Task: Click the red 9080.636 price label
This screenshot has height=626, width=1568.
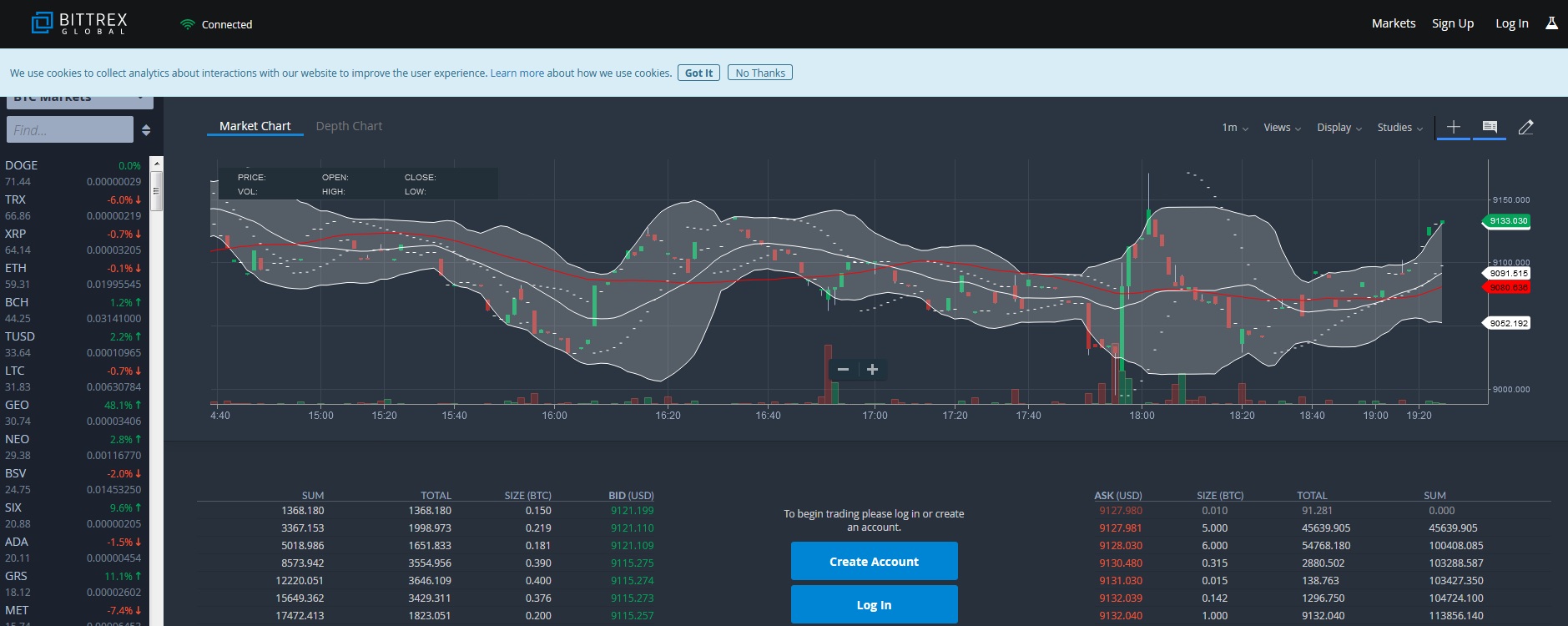Action: [x=1507, y=288]
